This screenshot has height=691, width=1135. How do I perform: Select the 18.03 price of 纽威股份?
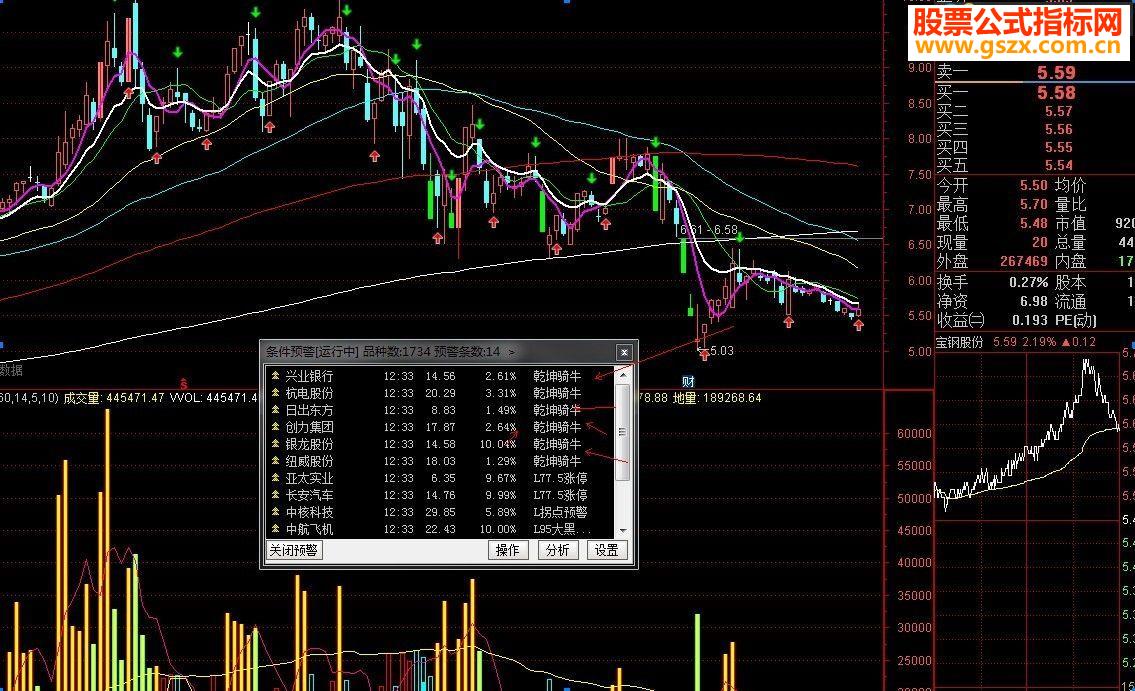pyautogui.click(x=440, y=461)
